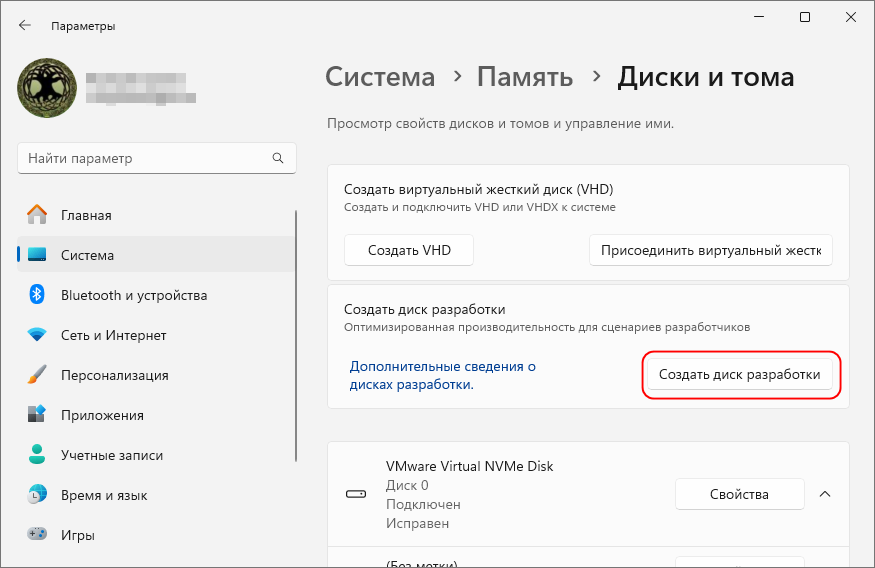Click the 'Диски и тома' page heading
The width and height of the screenshot is (875, 568).
pyautogui.click(x=705, y=77)
